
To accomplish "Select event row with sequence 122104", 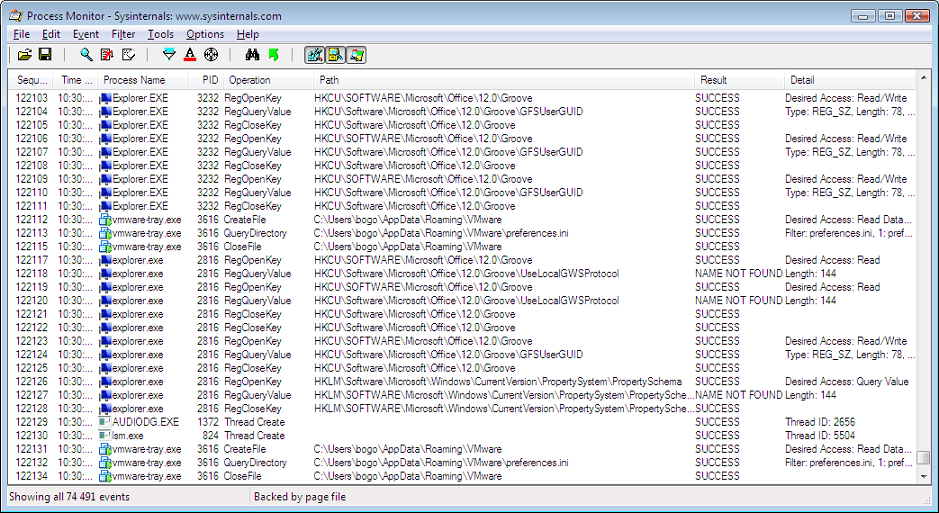I will point(462,111).
